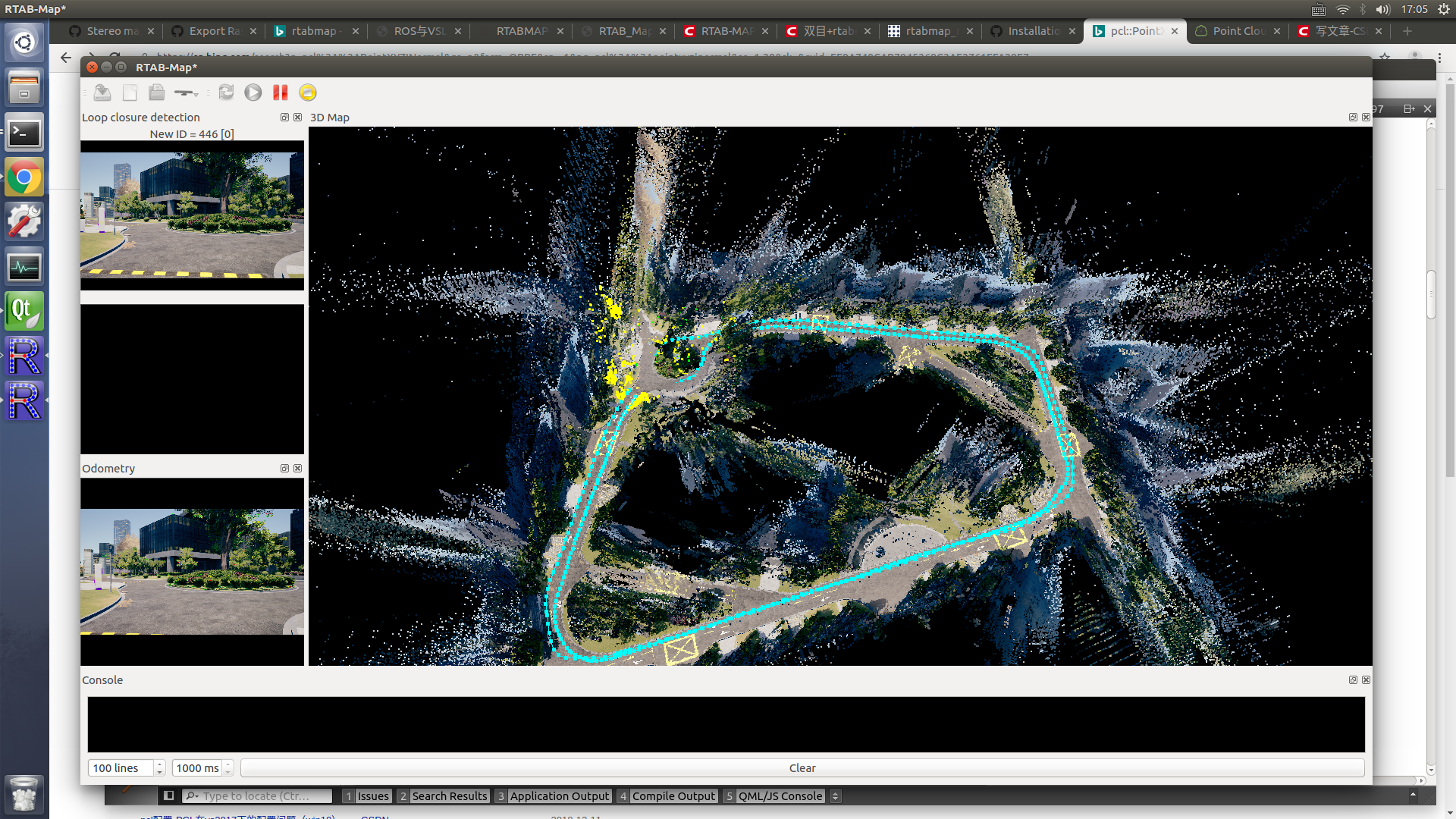Float the Loop closure detection panel
This screenshot has width=1456, height=819.
coord(284,118)
